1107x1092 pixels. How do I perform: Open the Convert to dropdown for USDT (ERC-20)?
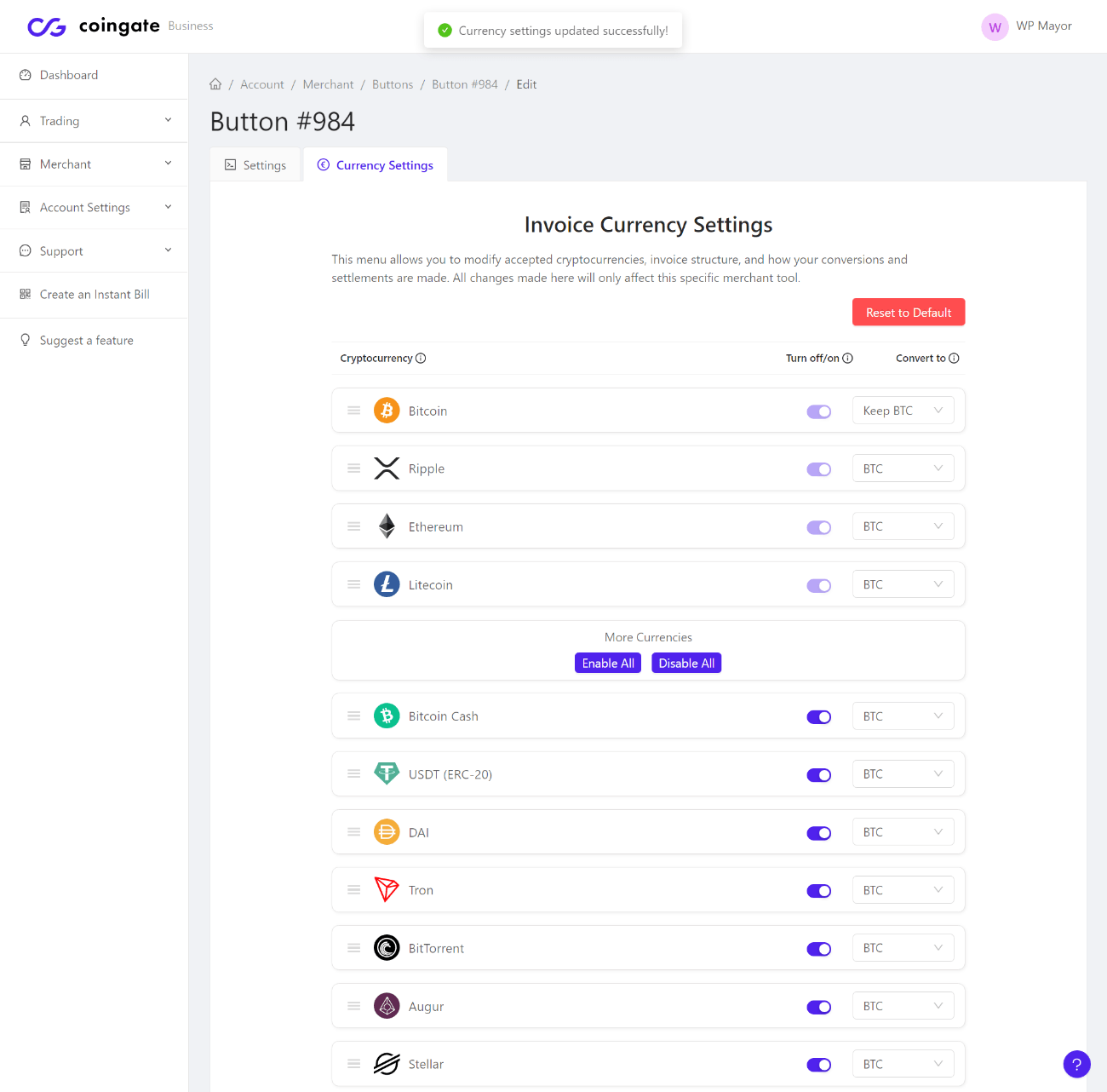coord(903,773)
